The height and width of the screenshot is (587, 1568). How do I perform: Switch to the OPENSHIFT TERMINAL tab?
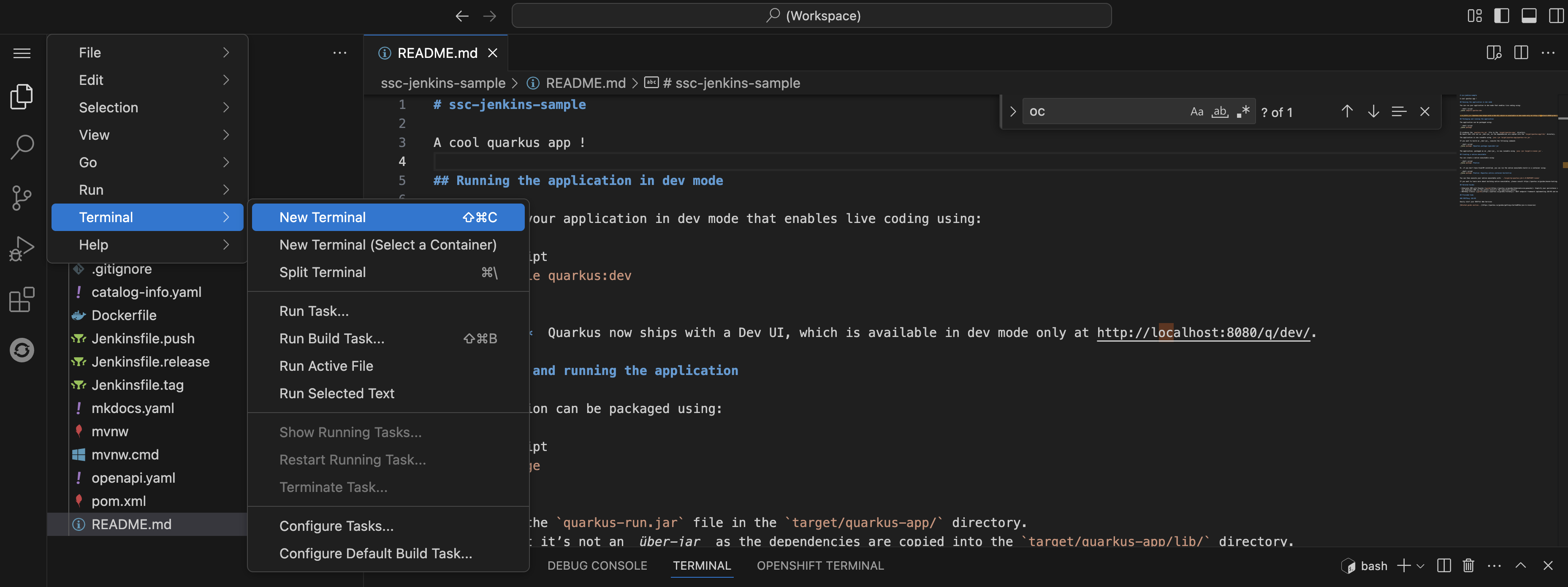click(x=821, y=565)
